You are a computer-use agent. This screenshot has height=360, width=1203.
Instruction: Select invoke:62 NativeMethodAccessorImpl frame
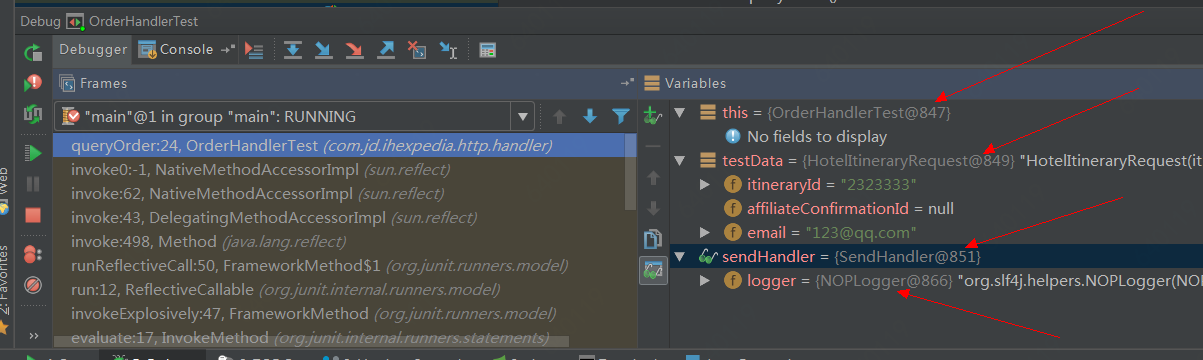(338, 193)
